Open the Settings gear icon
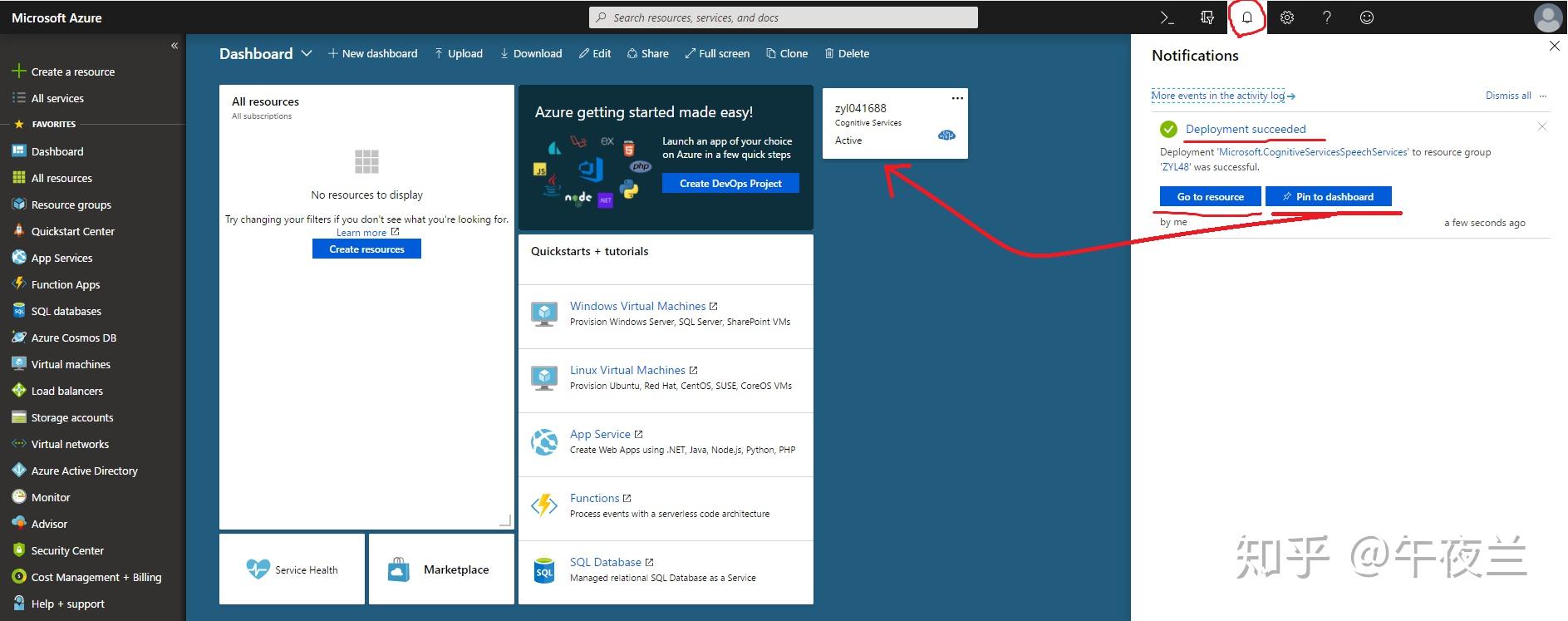The height and width of the screenshot is (621, 1568). pyautogui.click(x=1287, y=17)
